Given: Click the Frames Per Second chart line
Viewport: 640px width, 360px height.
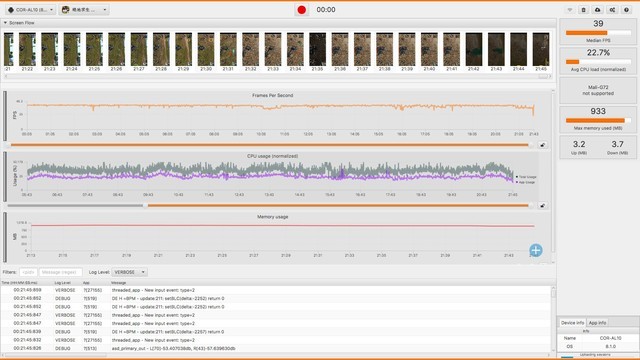Looking at the screenshot, I should [280, 107].
